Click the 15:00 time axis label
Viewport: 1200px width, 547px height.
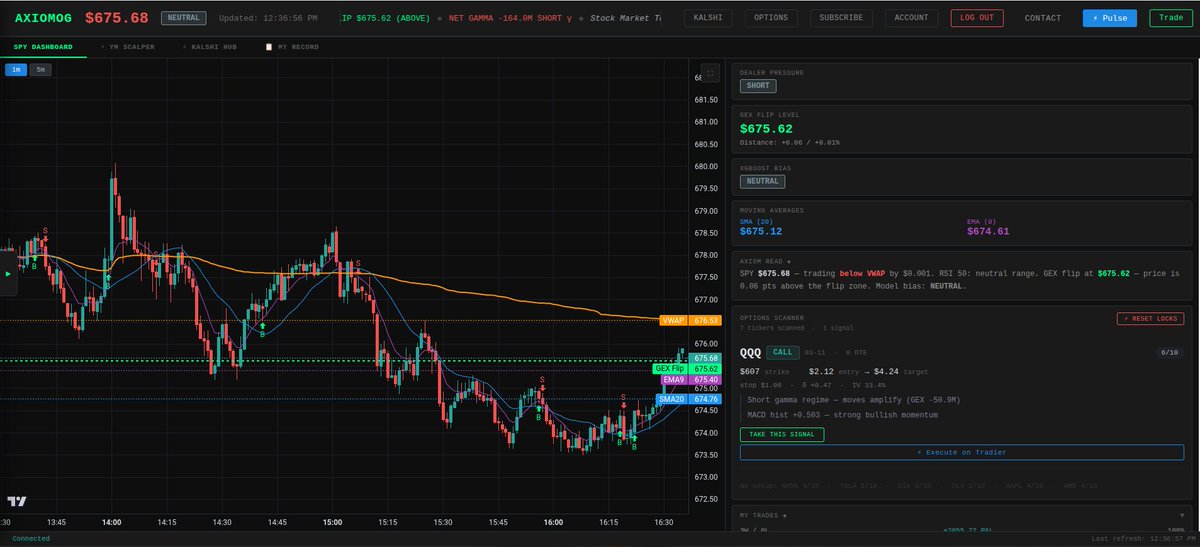(x=333, y=522)
